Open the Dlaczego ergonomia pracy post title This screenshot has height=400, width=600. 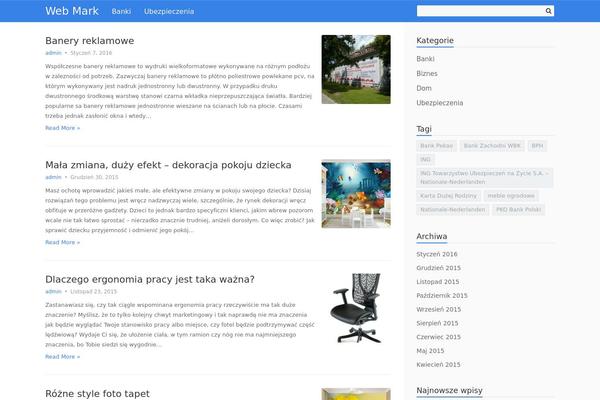coord(150,279)
